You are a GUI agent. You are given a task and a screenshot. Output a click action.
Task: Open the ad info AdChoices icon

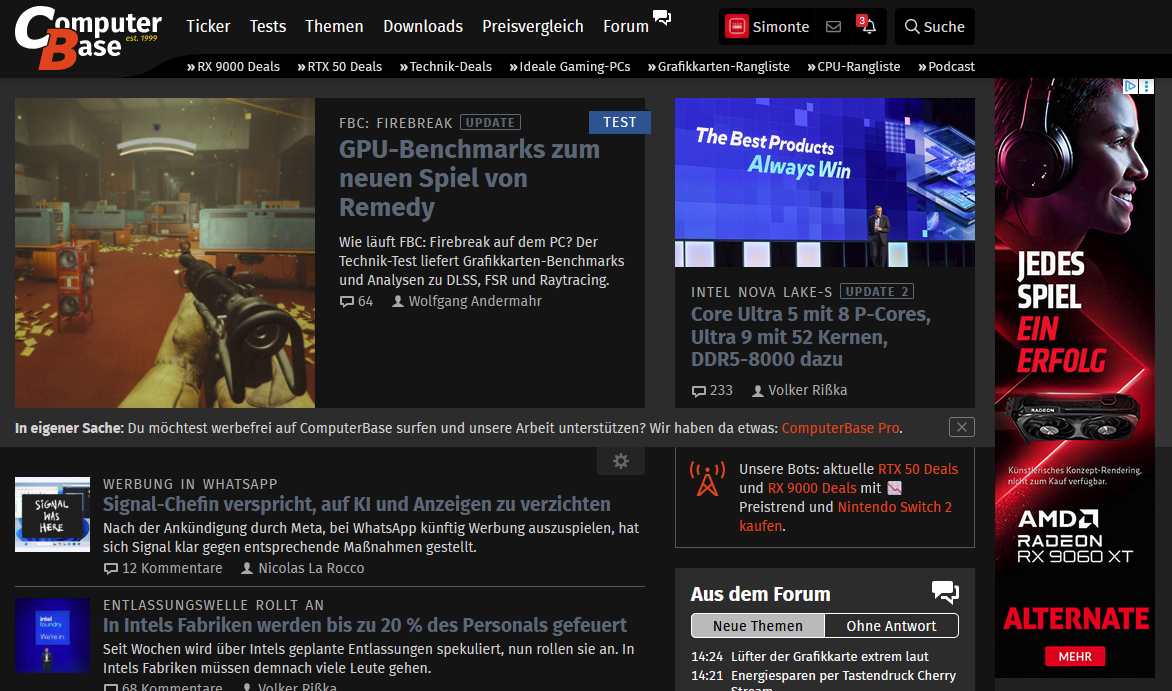coord(1131,87)
